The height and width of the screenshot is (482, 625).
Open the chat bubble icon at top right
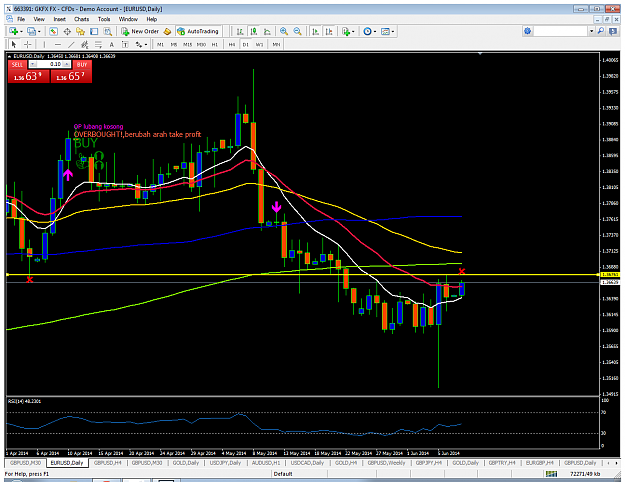613,31
